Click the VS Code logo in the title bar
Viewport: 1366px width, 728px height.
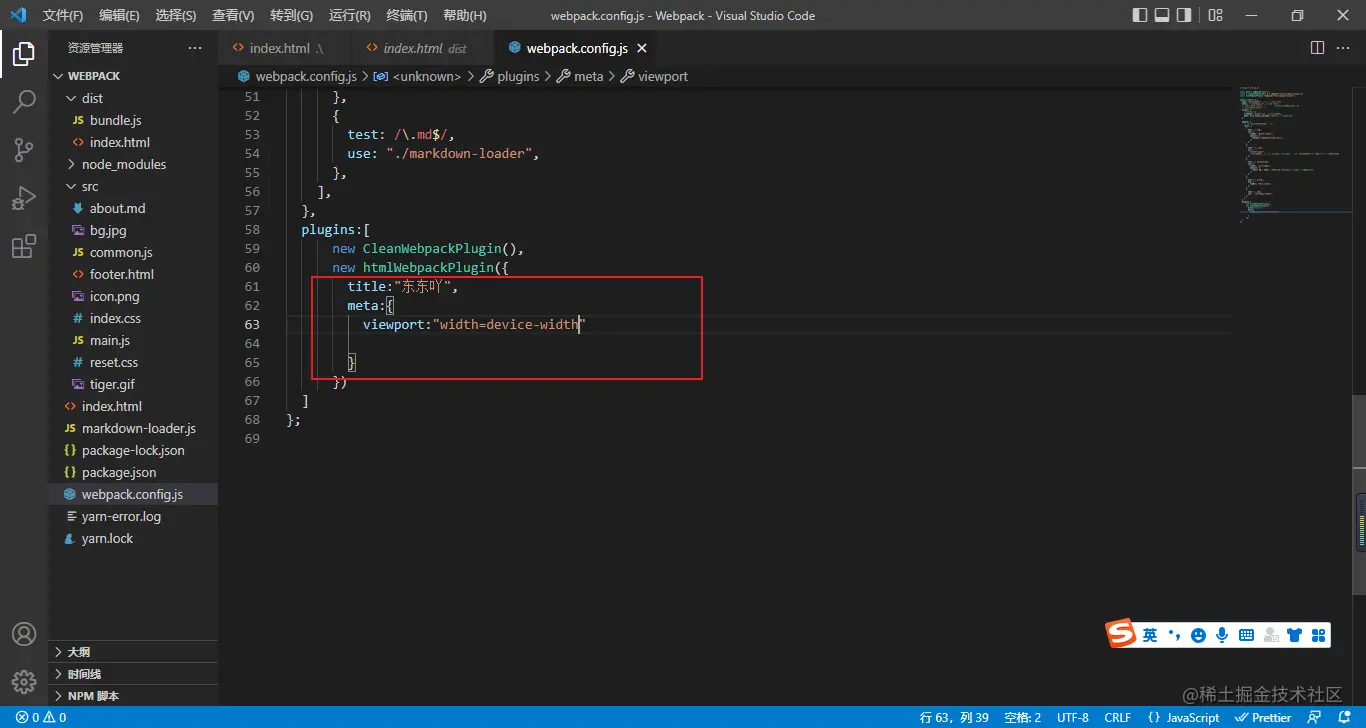(x=17, y=15)
